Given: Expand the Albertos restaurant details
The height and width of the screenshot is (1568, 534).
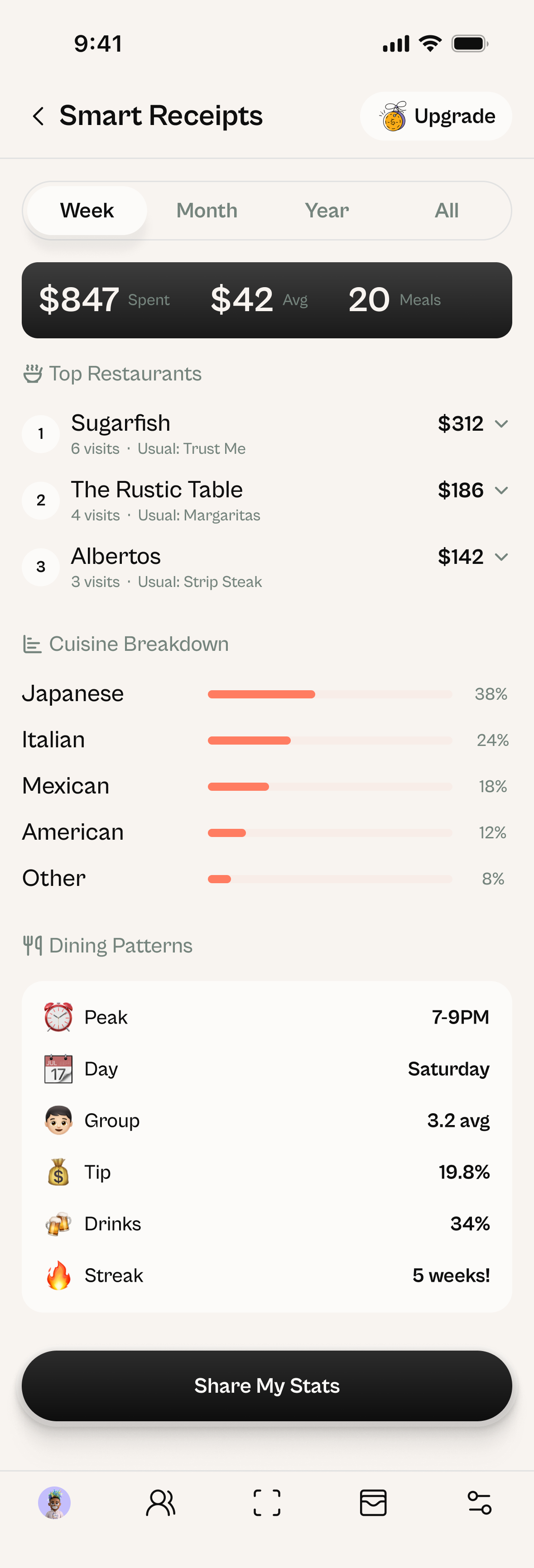Looking at the screenshot, I should click(x=501, y=557).
